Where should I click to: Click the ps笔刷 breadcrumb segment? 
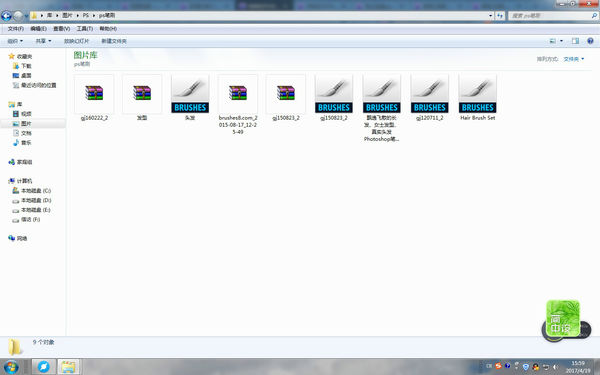[x=107, y=15]
